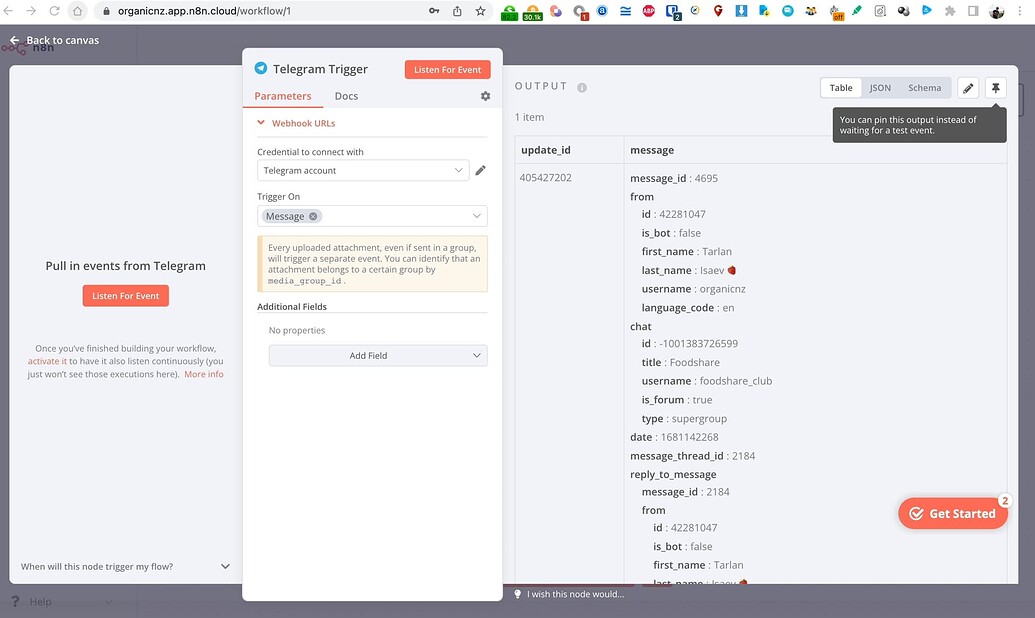Viewport: 1035px width, 618px height.
Task: Click the Listen For Event button
Action: [447, 69]
